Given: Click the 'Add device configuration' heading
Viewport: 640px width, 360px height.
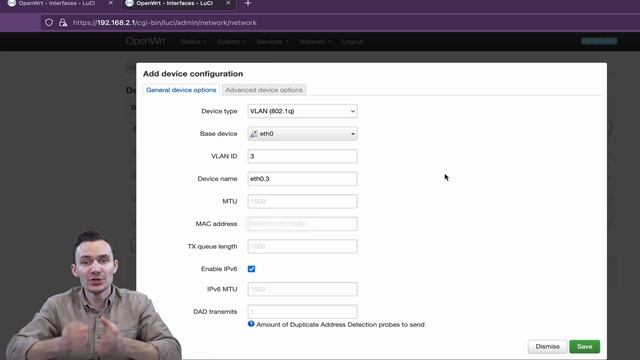Looking at the screenshot, I should click(x=193, y=73).
